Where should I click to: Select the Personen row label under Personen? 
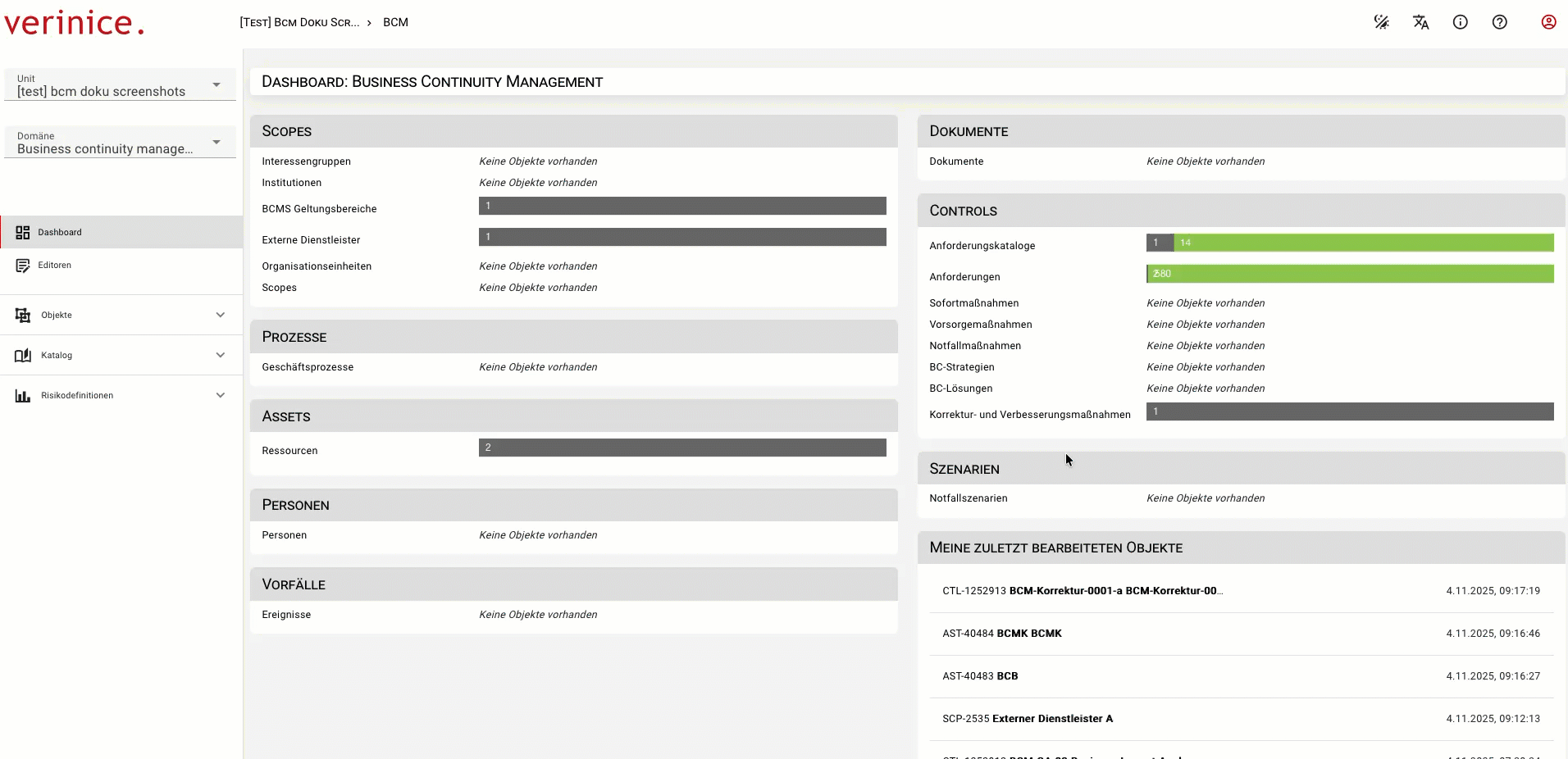(285, 535)
